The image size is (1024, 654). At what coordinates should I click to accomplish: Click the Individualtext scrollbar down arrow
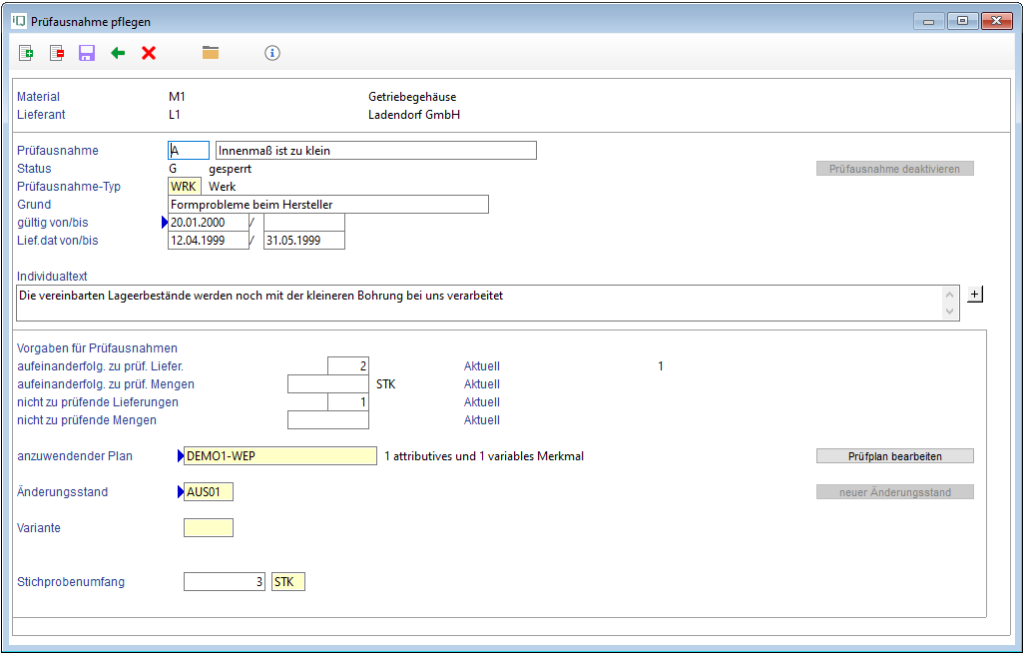950,312
